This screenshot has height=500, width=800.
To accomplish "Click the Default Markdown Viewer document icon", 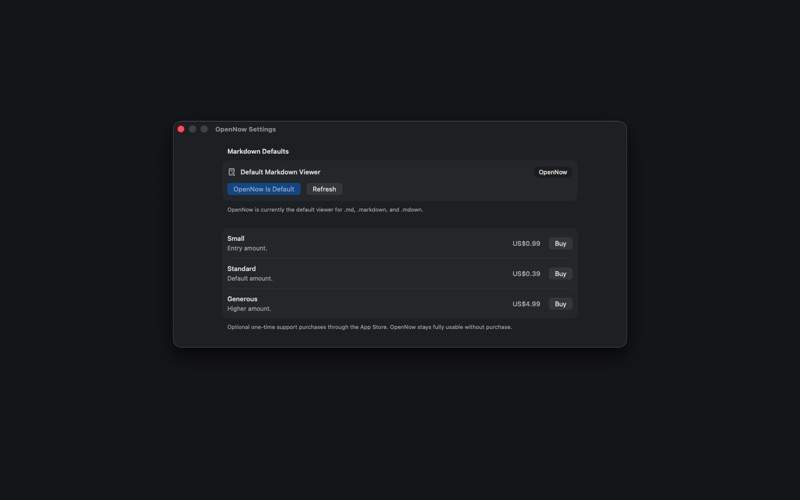I will click(232, 172).
